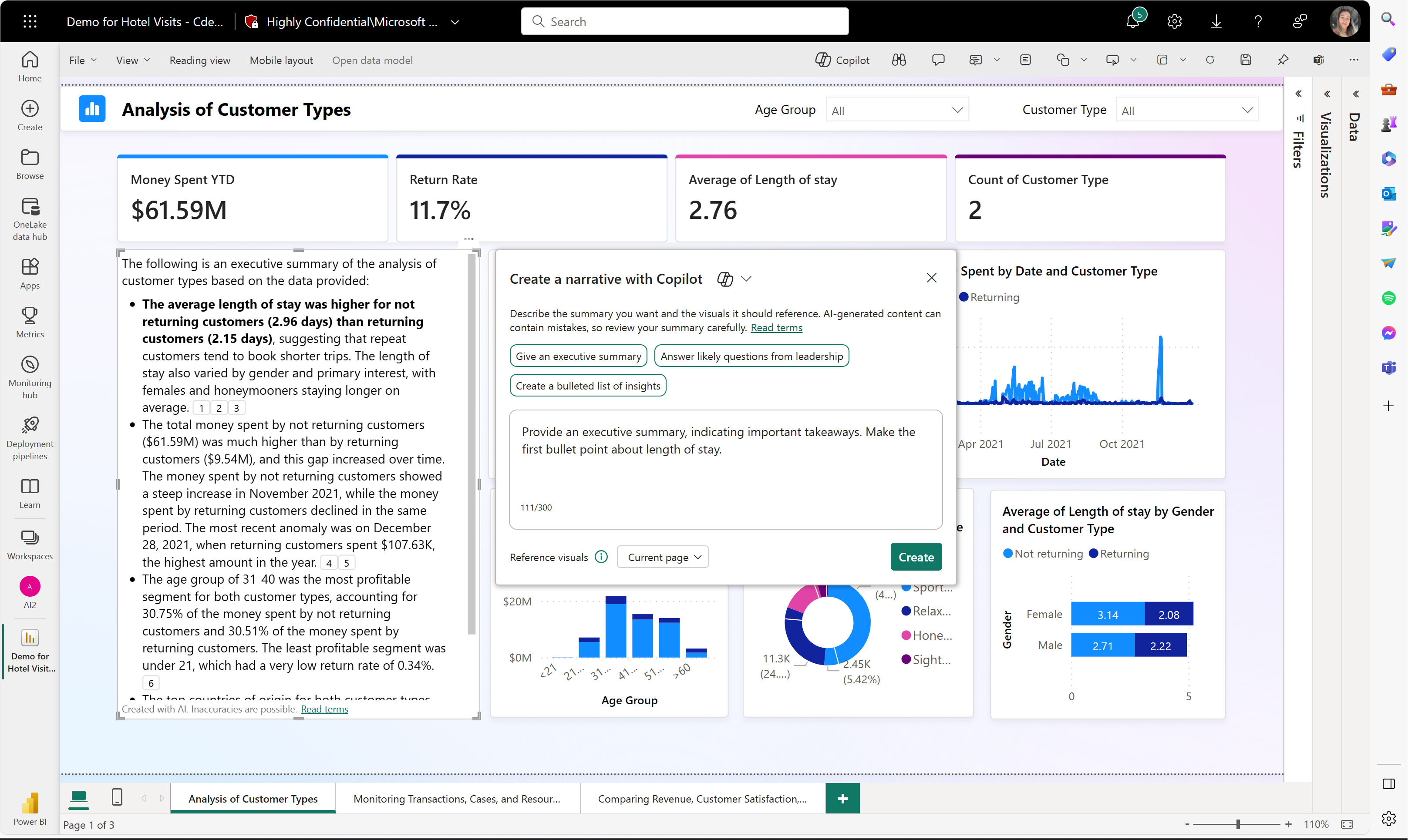Open the File menu
The height and width of the screenshot is (840, 1408).
pyautogui.click(x=82, y=60)
